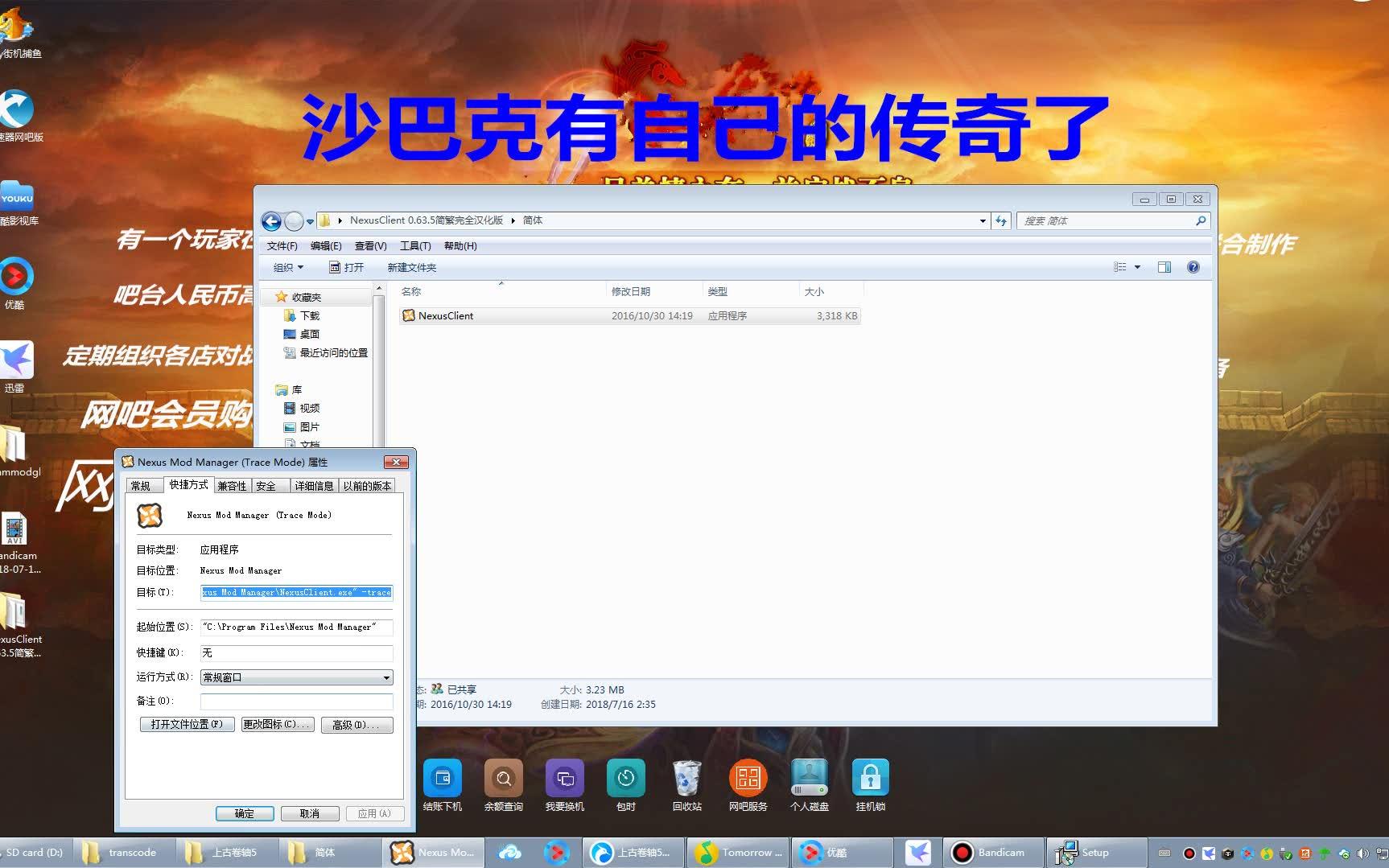Screen dimensions: 1389x868
Task: Click 高级(D)... button
Action: pos(357,725)
